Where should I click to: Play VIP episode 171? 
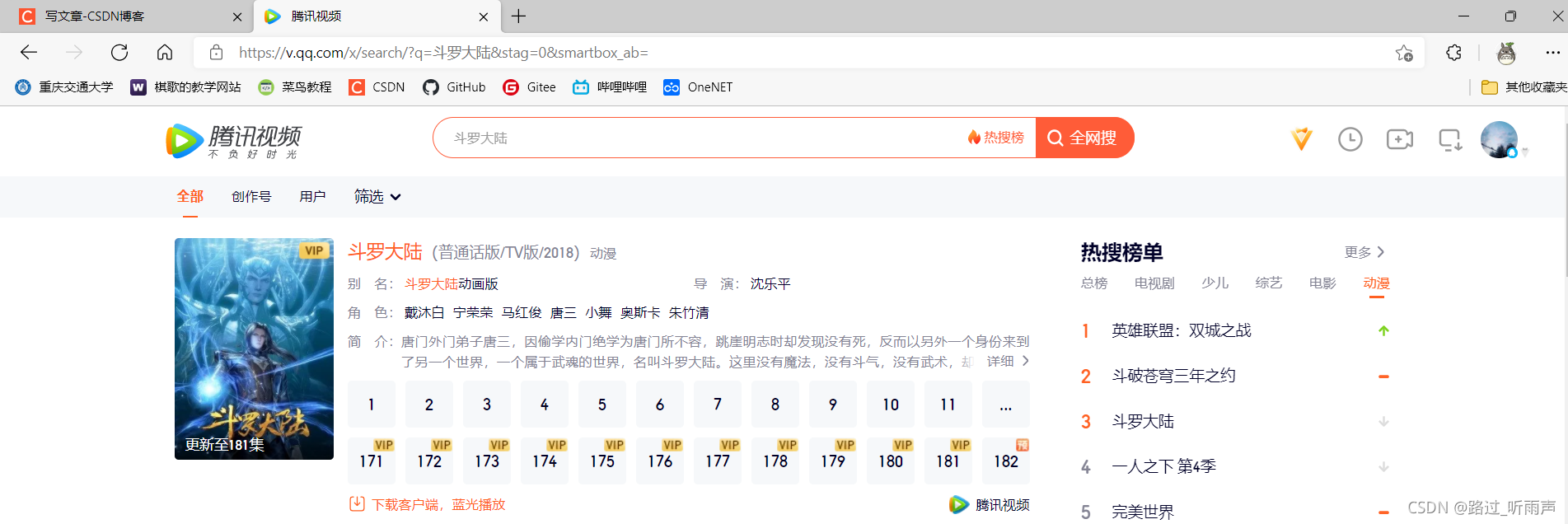[372, 461]
